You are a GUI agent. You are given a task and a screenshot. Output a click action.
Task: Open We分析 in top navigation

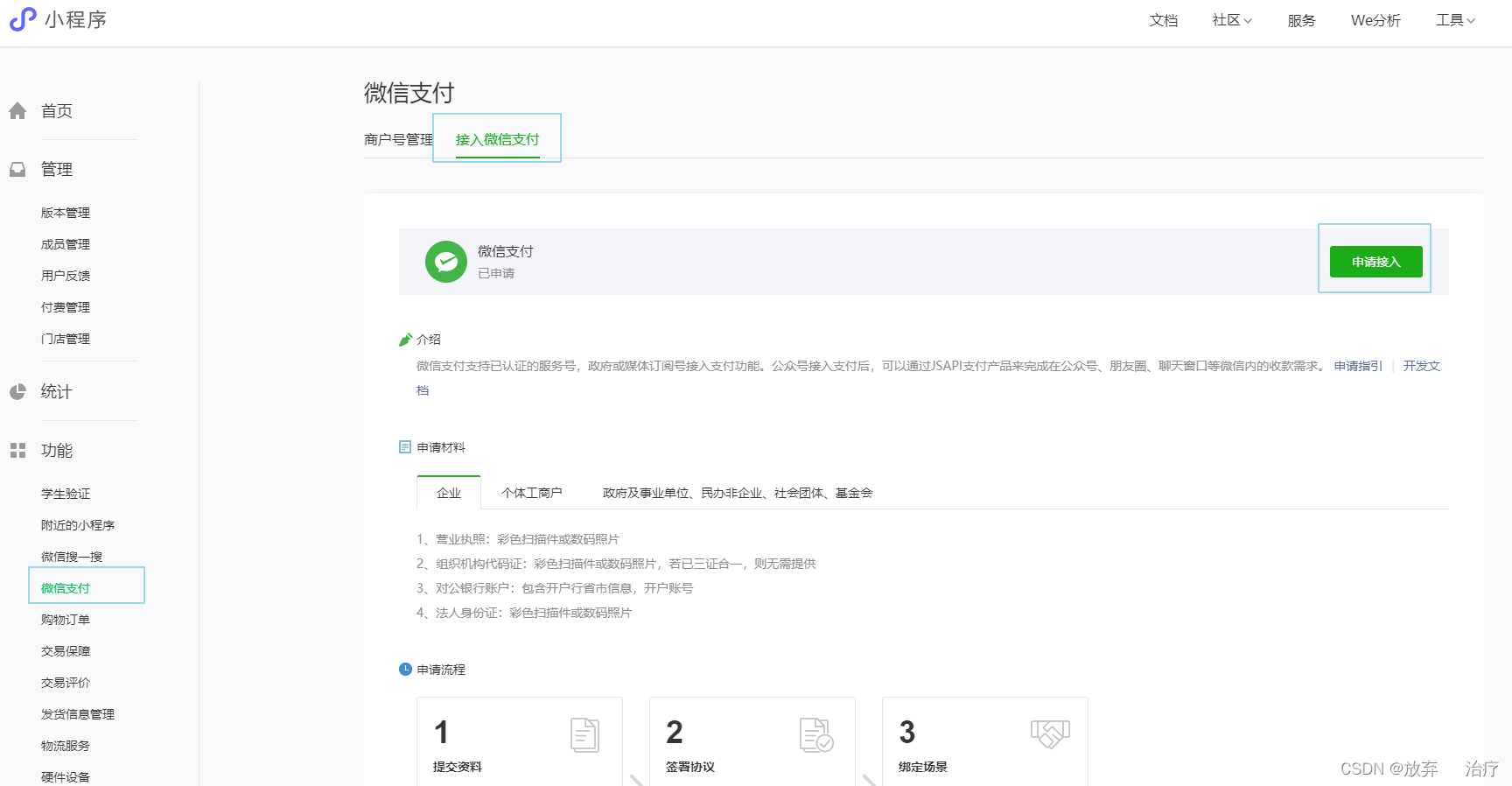point(1375,20)
